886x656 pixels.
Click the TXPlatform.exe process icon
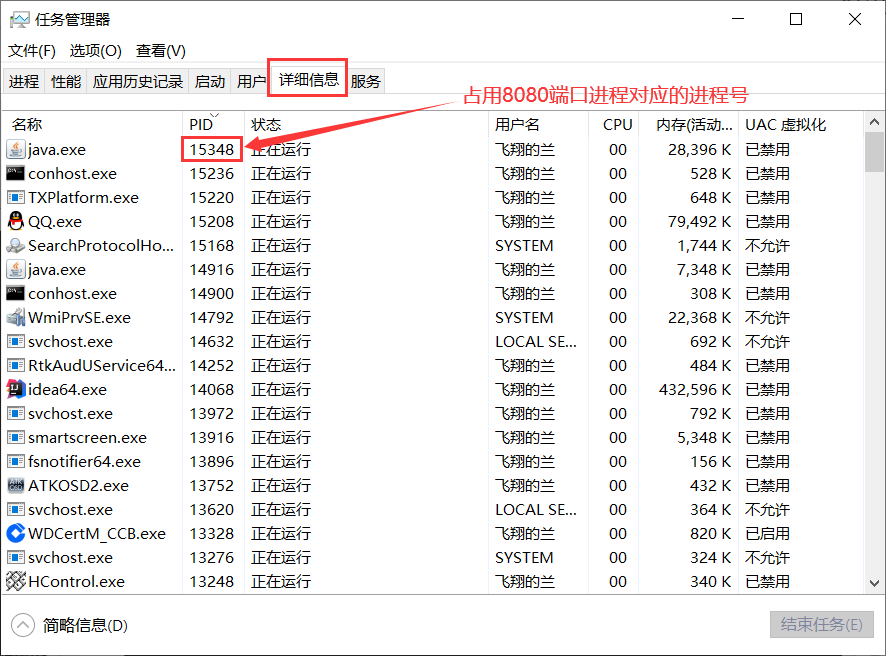coord(15,197)
